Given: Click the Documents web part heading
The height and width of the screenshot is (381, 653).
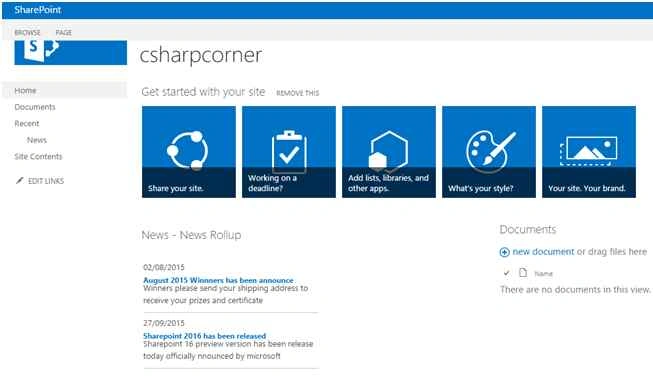Looking at the screenshot, I should pos(528,229).
